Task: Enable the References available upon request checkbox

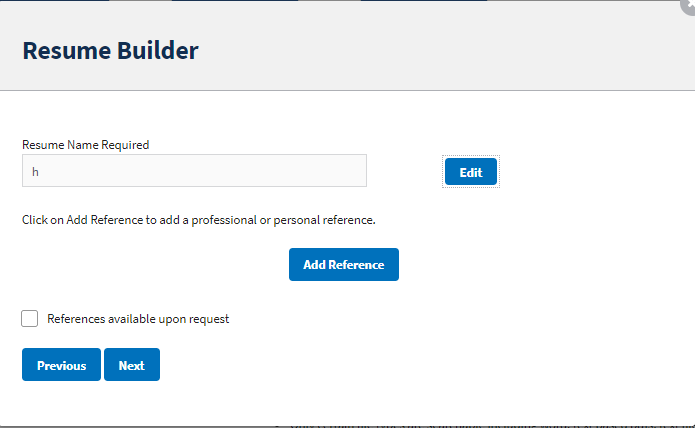Action: (x=30, y=319)
